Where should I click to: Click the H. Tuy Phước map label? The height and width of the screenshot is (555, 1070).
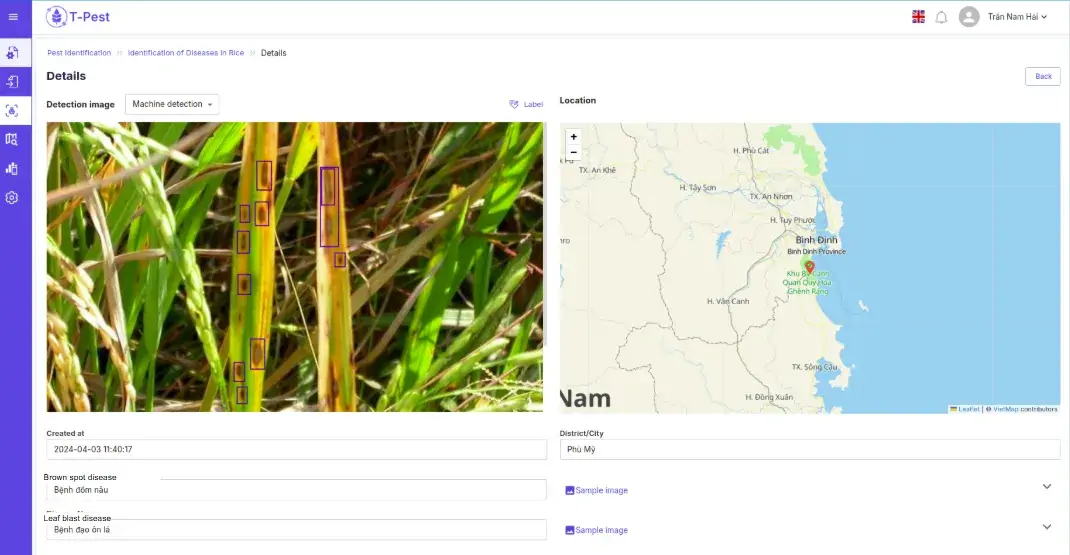click(792, 220)
